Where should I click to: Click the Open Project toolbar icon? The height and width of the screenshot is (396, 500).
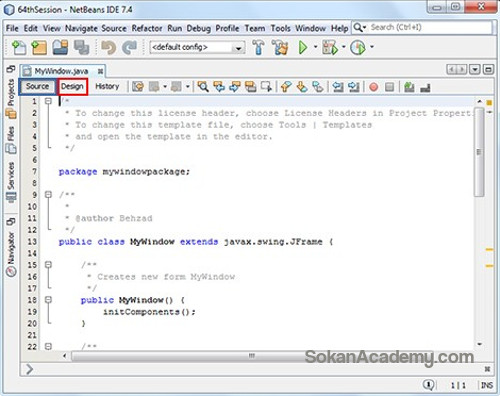click(x=60, y=47)
